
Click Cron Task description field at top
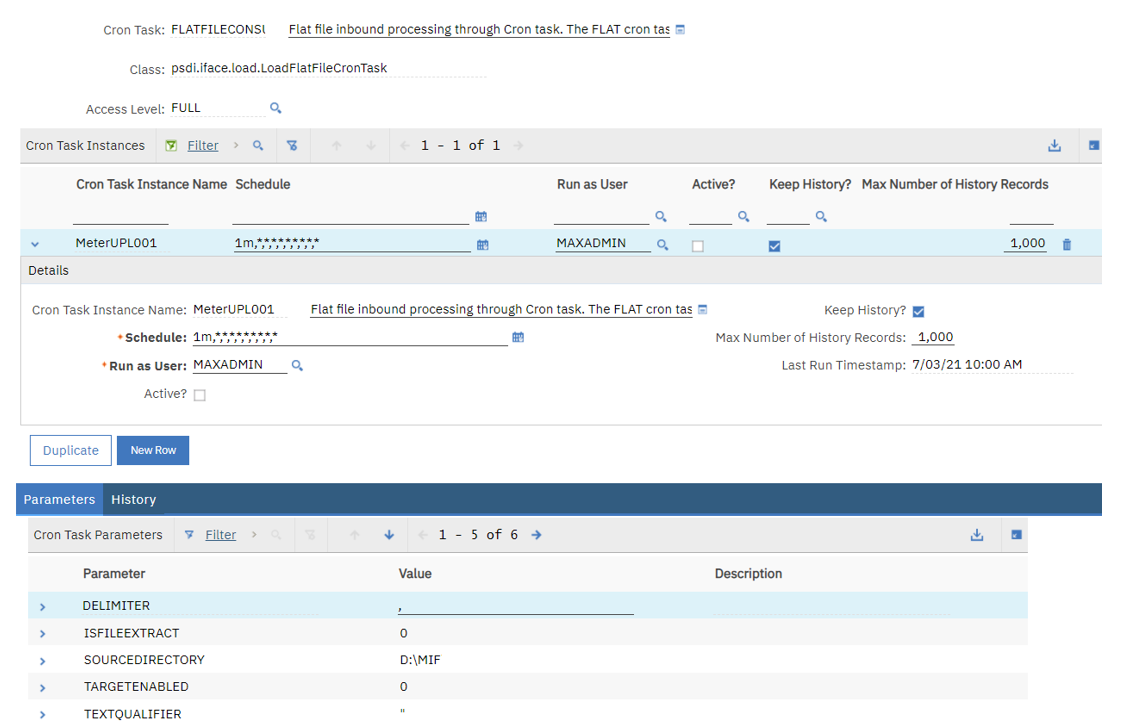(479, 29)
